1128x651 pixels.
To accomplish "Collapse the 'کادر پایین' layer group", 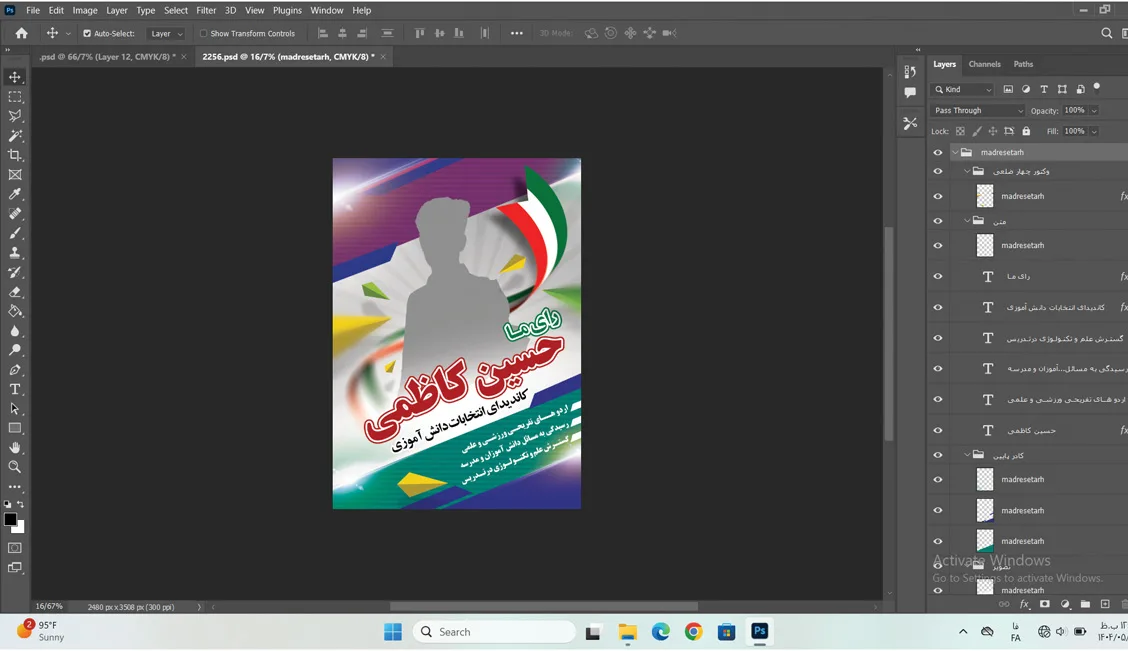I will (967, 455).
